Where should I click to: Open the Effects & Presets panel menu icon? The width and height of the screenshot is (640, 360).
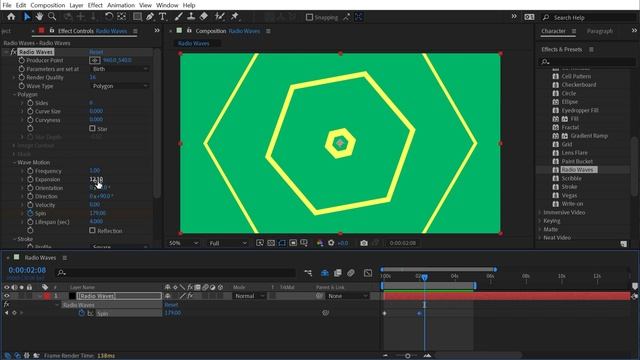click(591, 49)
